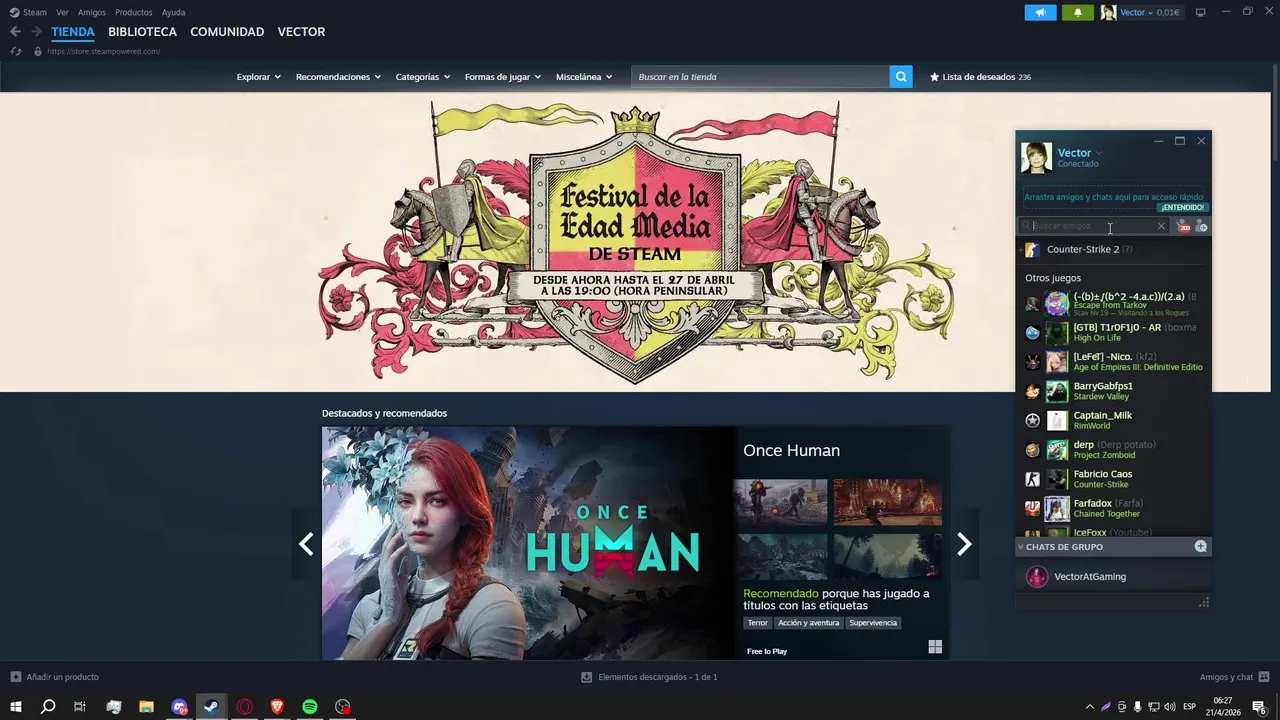Click the Windows platform icon on Once Human
The height and width of the screenshot is (720, 1280).
click(935, 647)
